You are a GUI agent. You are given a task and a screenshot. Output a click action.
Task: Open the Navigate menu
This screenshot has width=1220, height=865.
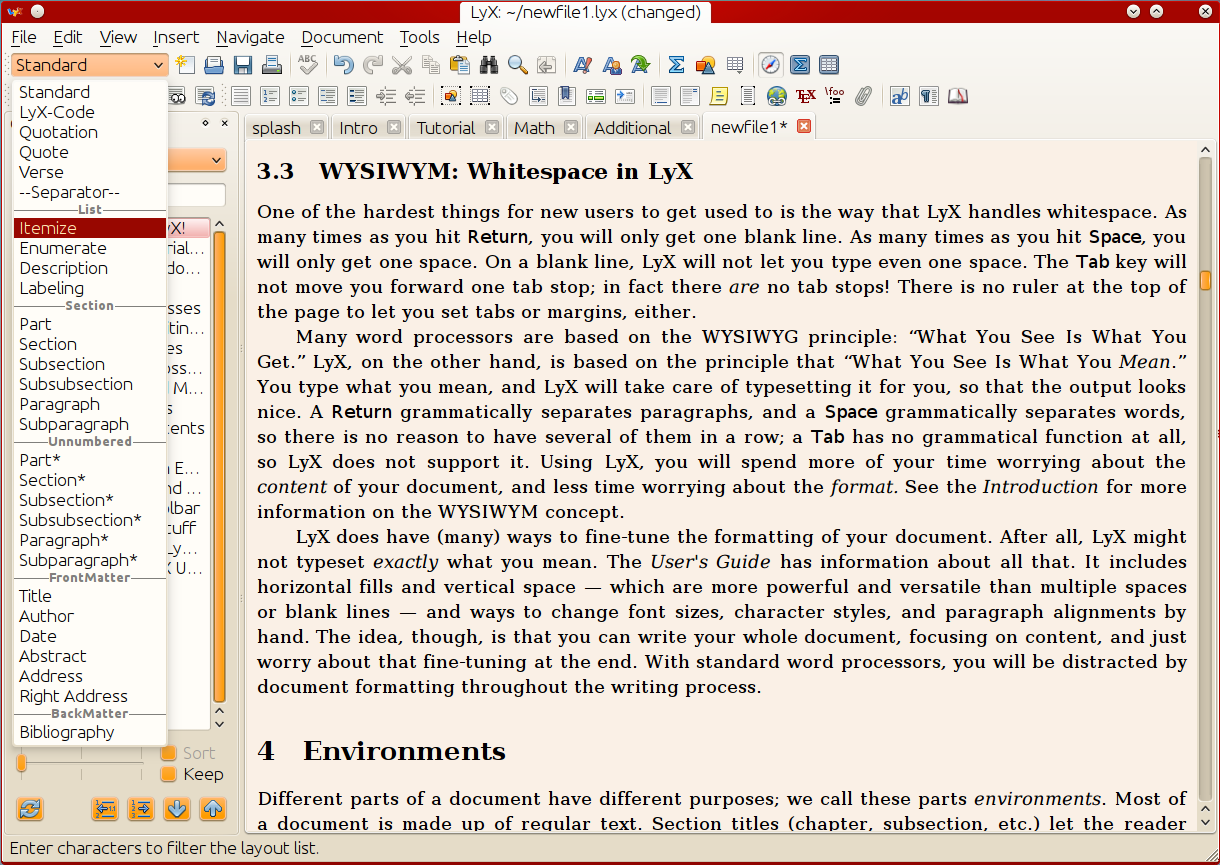point(250,37)
